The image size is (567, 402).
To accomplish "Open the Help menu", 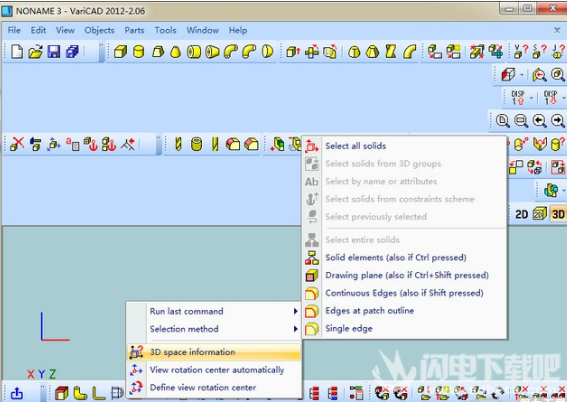I will point(238,30).
